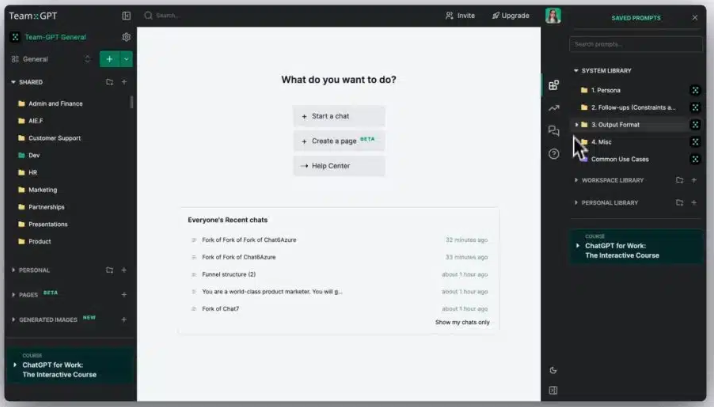Click the Search prompts field

(635, 44)
